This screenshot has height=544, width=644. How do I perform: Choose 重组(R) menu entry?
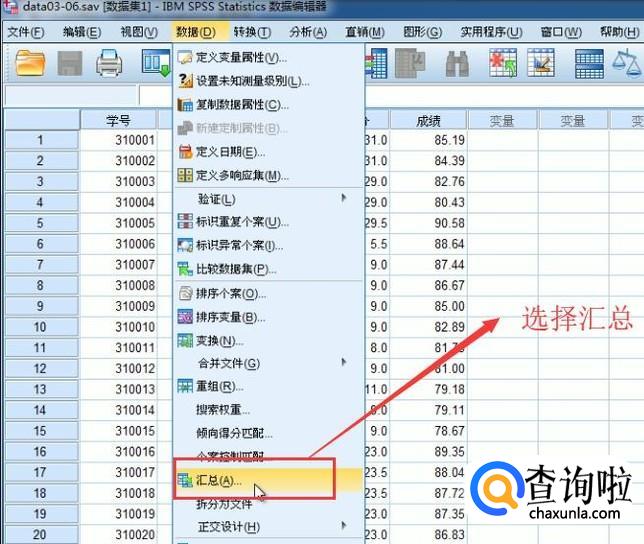tap(269, 386)
